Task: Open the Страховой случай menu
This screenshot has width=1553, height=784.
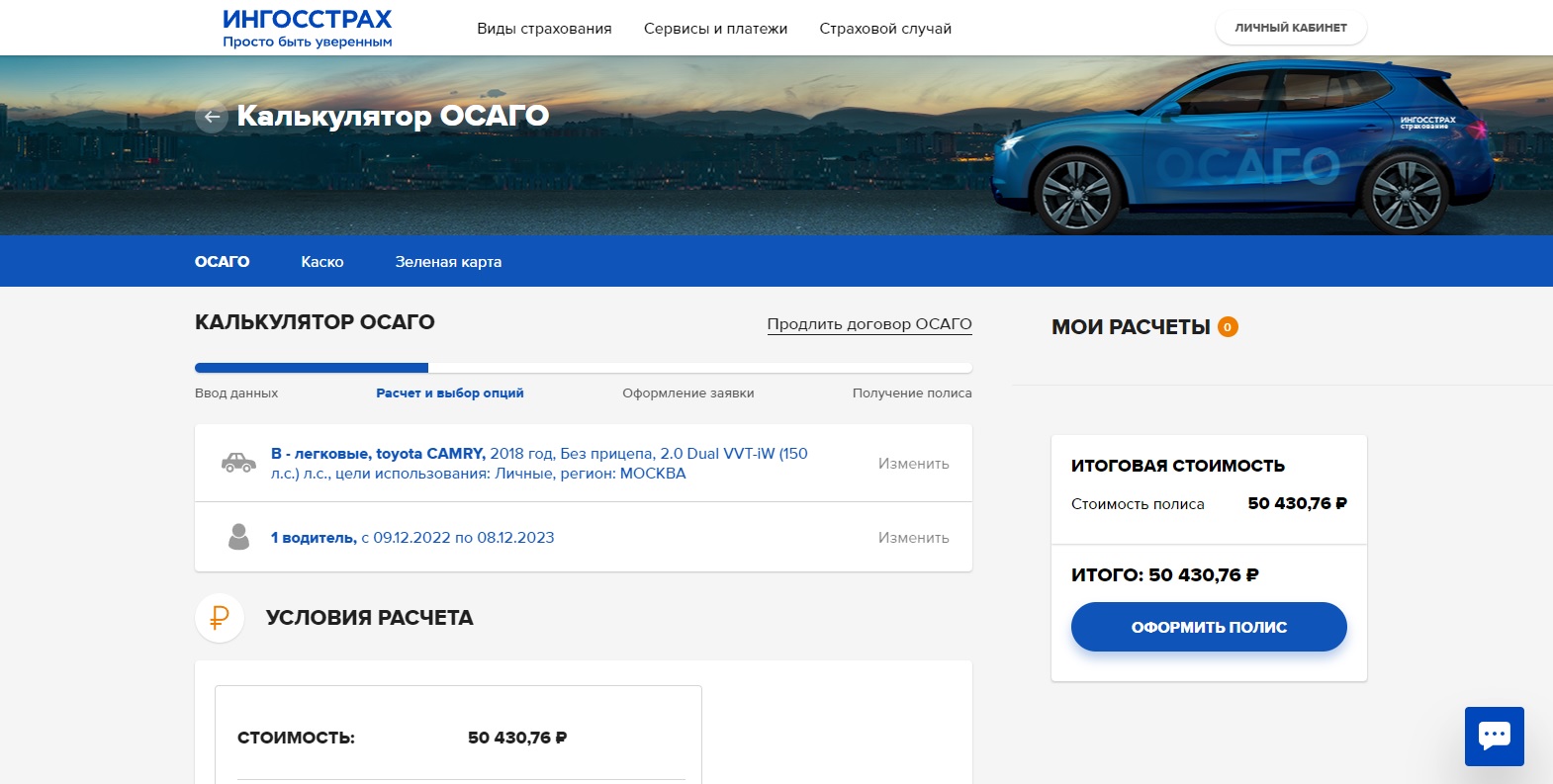Action: click(885, 29)
